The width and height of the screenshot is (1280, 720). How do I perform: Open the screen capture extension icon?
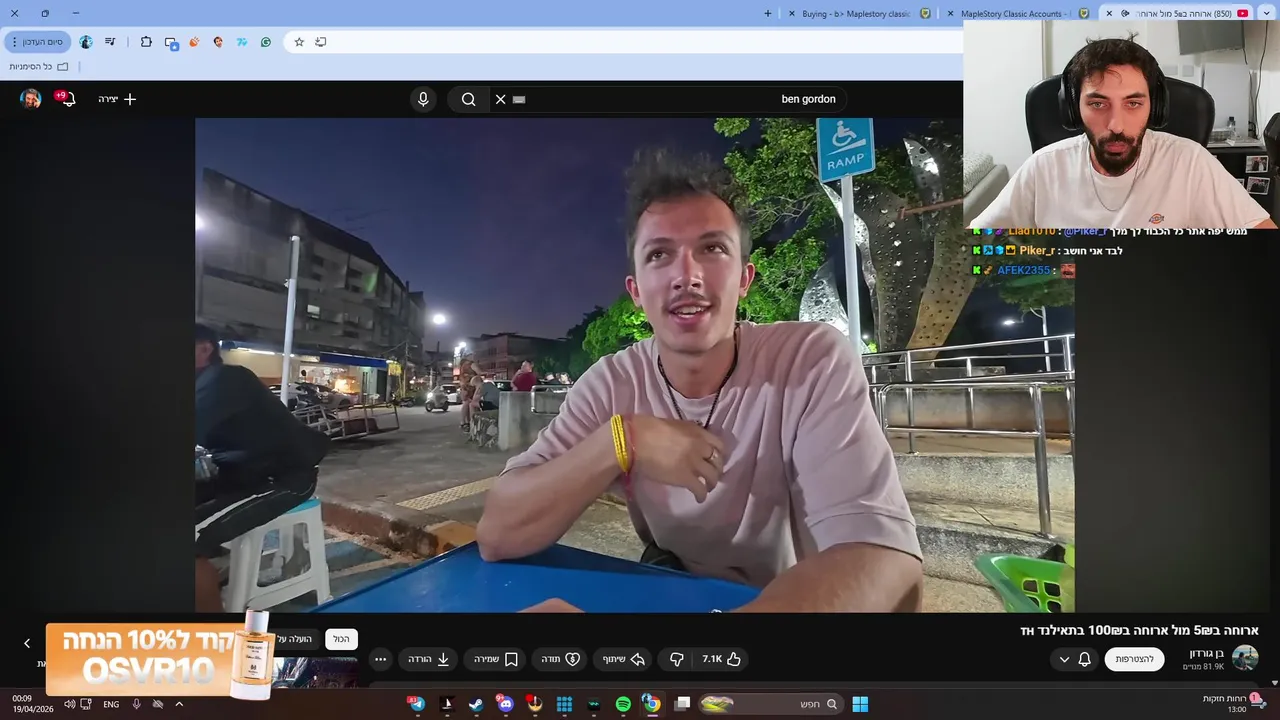pos(171,43)
